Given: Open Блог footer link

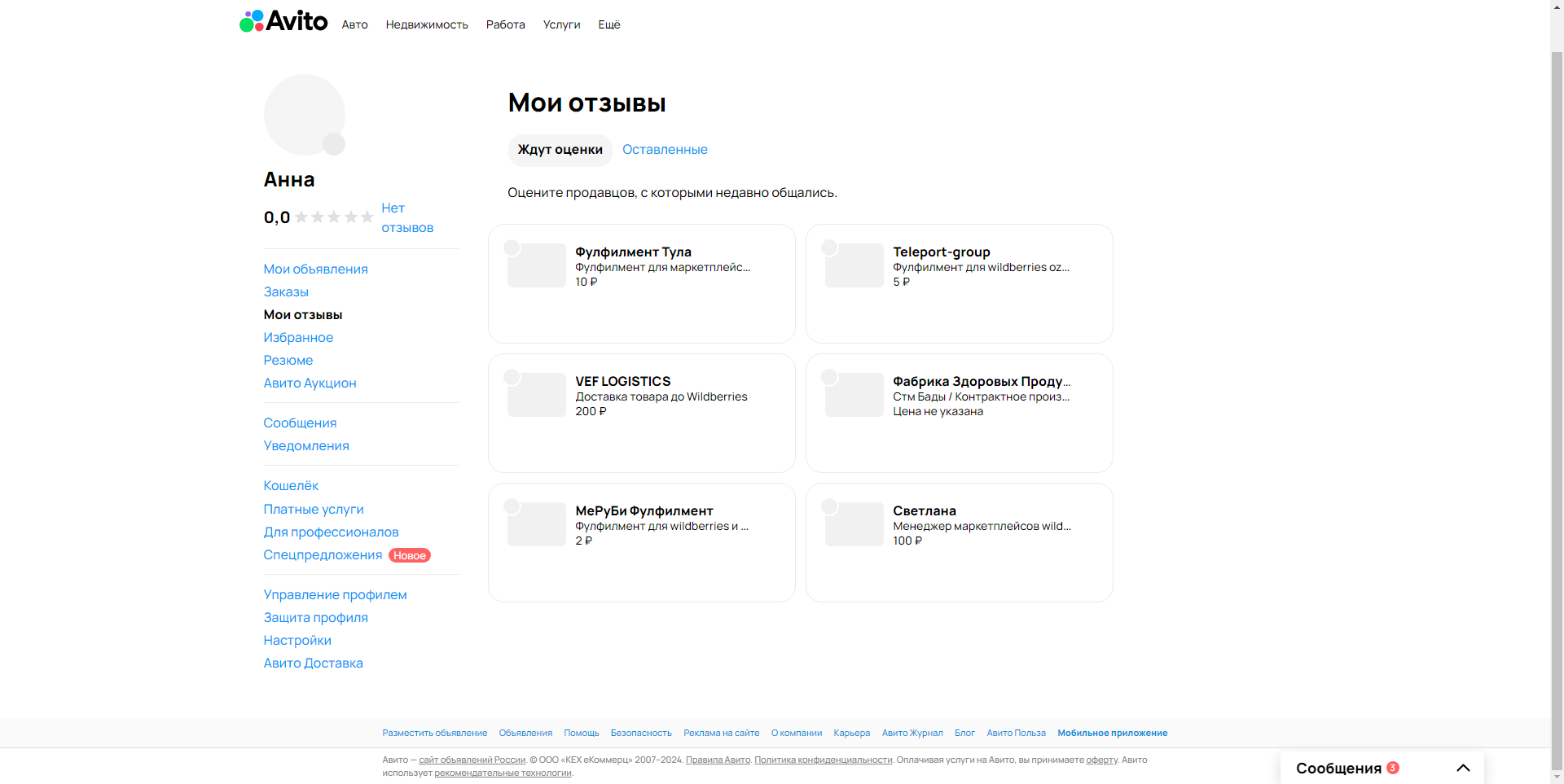Looking at the screenshot, I should pyautogui.click(x=965, y=734).
